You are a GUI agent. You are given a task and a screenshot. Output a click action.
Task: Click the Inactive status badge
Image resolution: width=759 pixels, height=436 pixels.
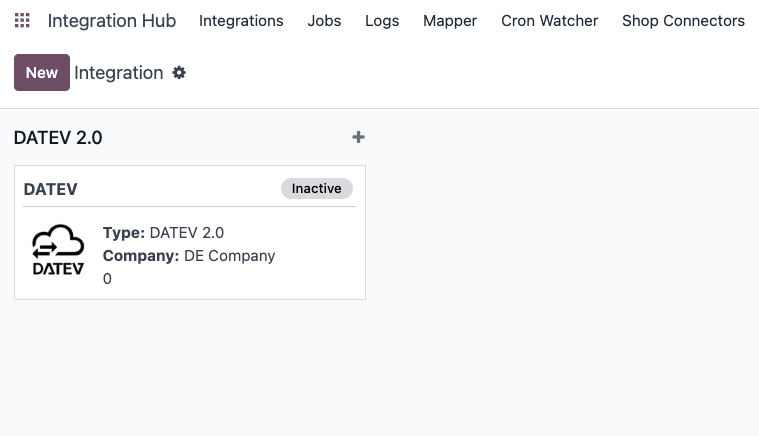(x=317, y=188)
